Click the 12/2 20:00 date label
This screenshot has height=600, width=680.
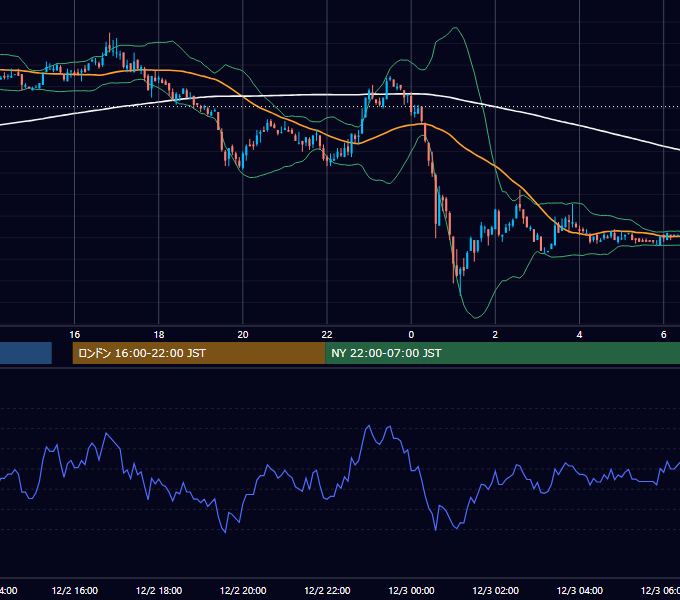[243, 591]
